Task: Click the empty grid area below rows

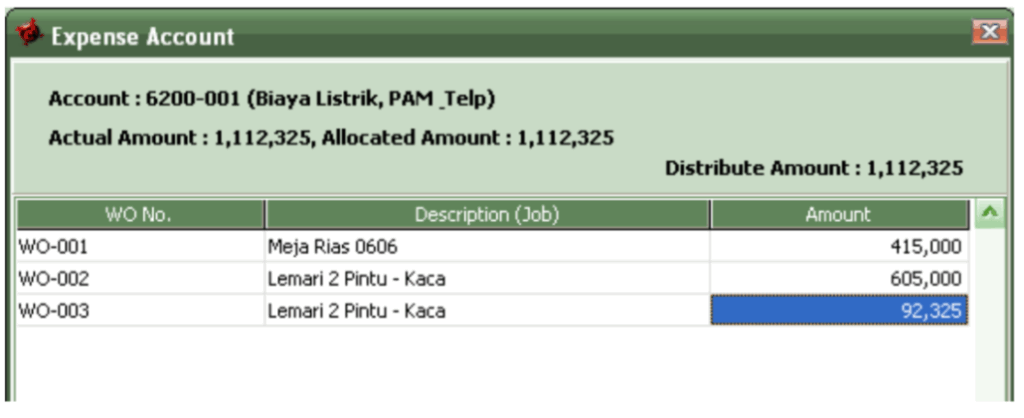Action: pyautogui.click(x=493, y=364)
